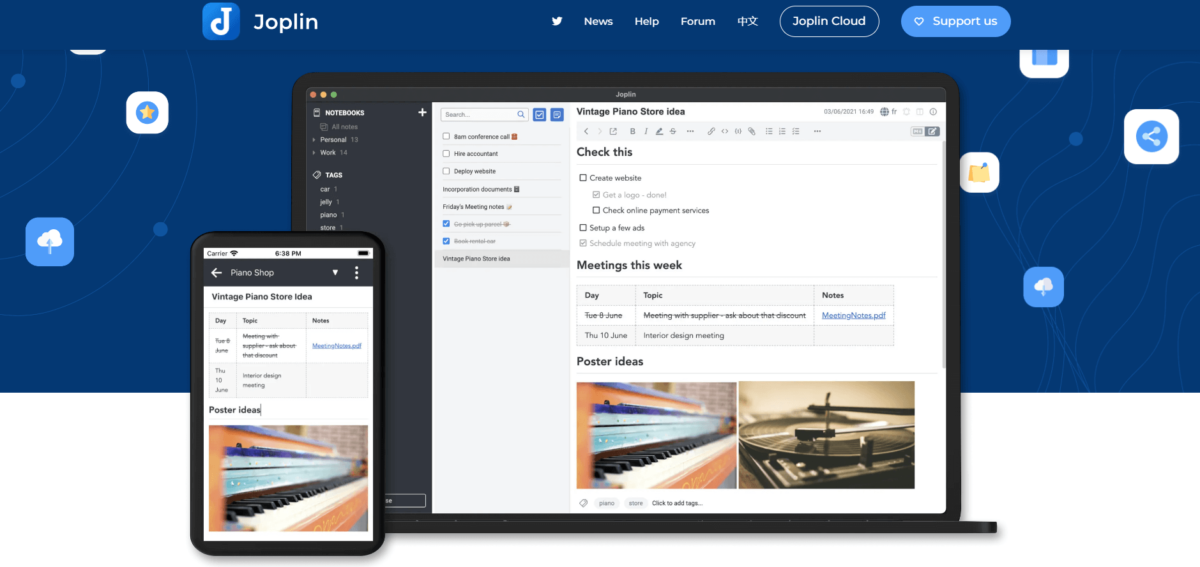The width and height of the screenshot is (1200, 567).
Task: Go to the Forum page
Action: (x=697, y=21)
